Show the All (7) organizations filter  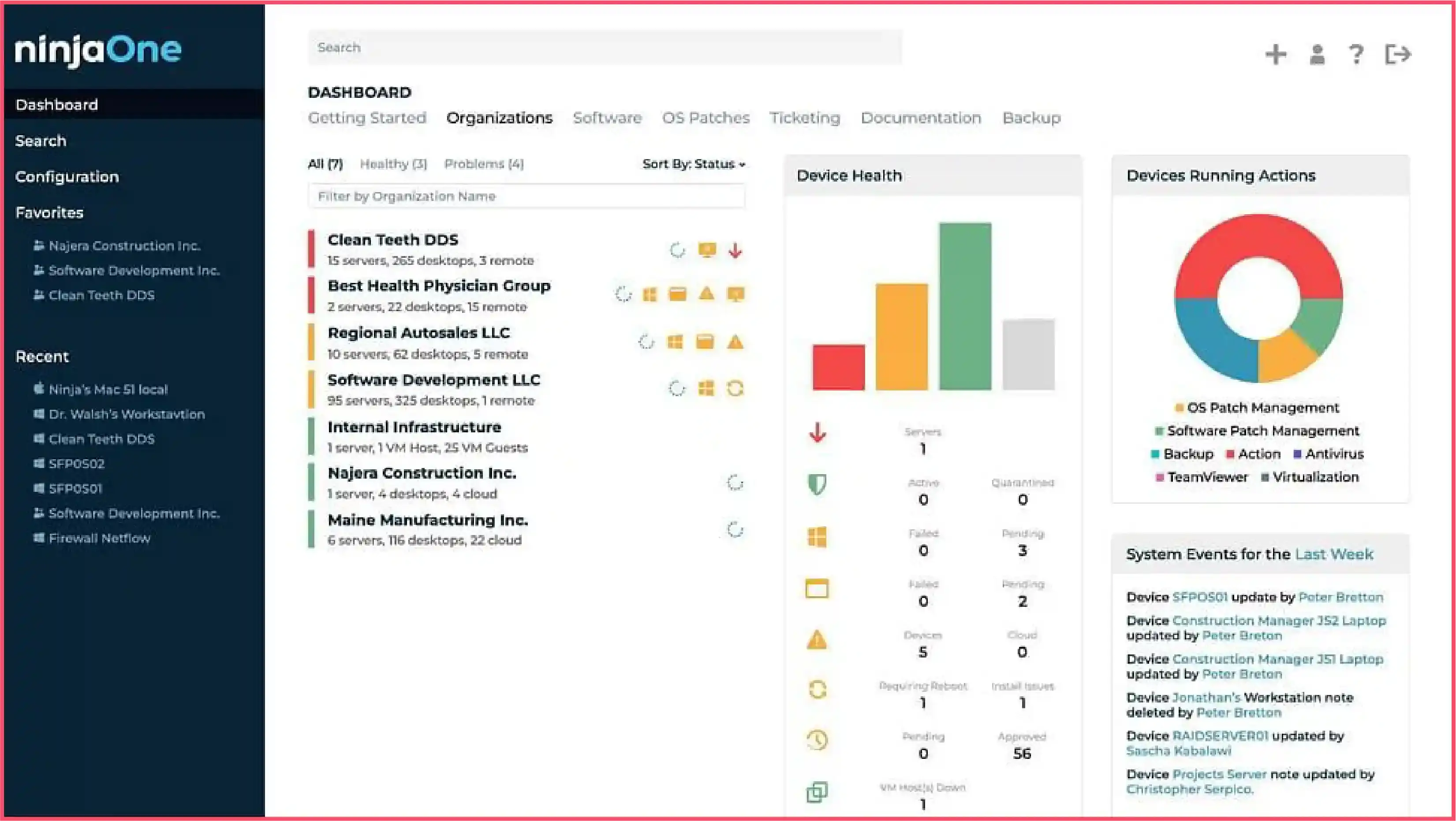[x=325, y=164]
